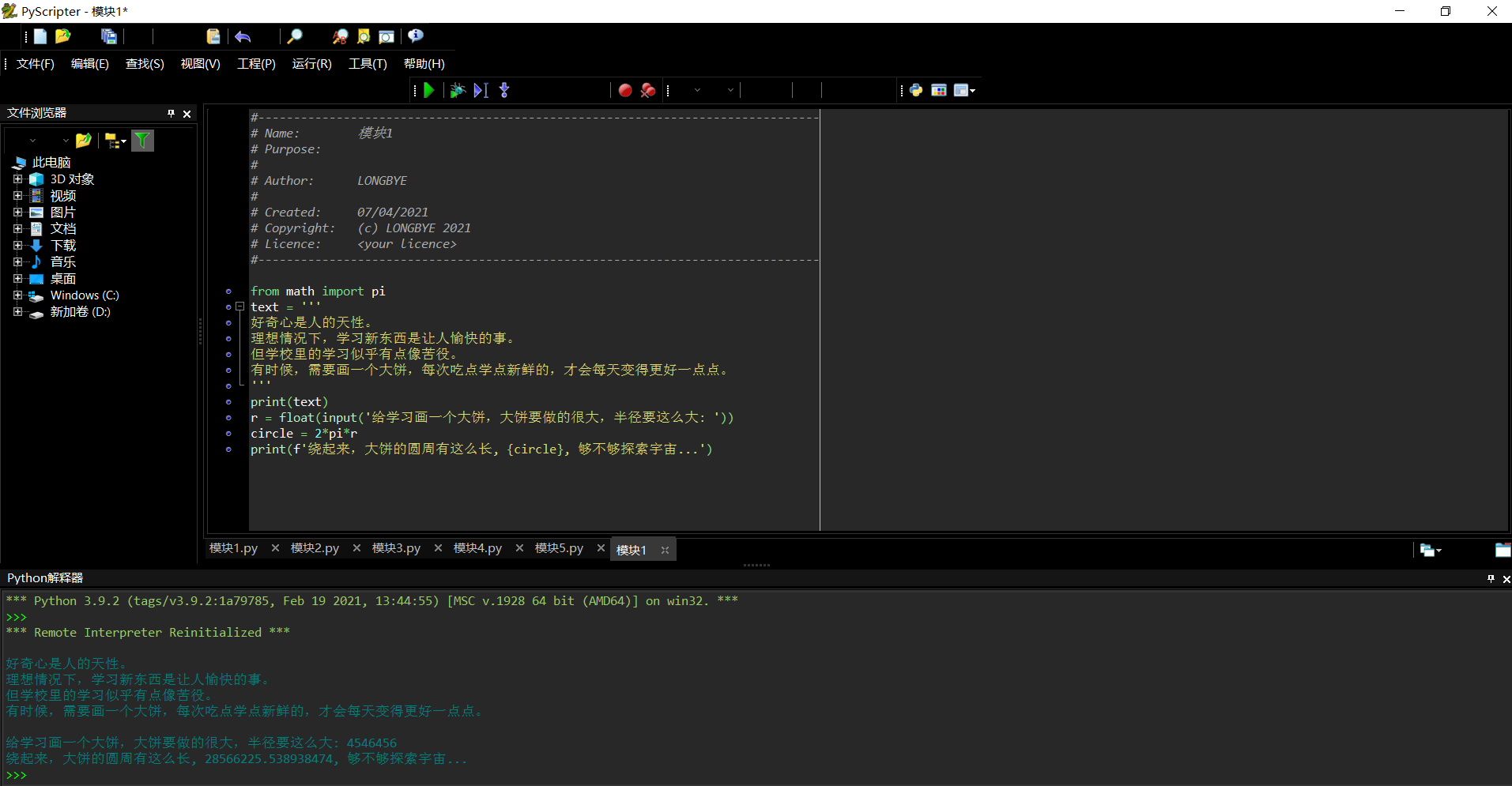Click the Python engine icon
Image resolution: width=1512 pixels, height=786 pixels.
(x=916, y=90)
